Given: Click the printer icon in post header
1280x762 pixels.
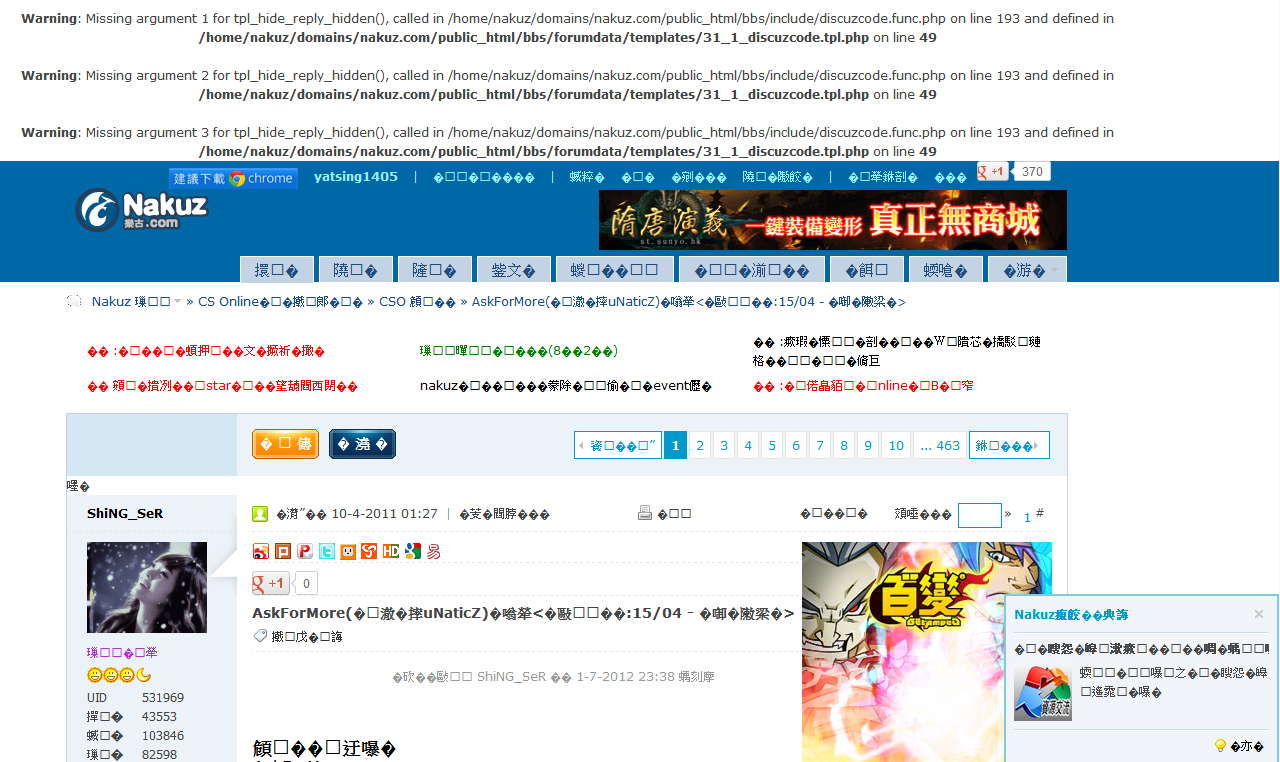Looking at the screenshot, I should point(645,514).
